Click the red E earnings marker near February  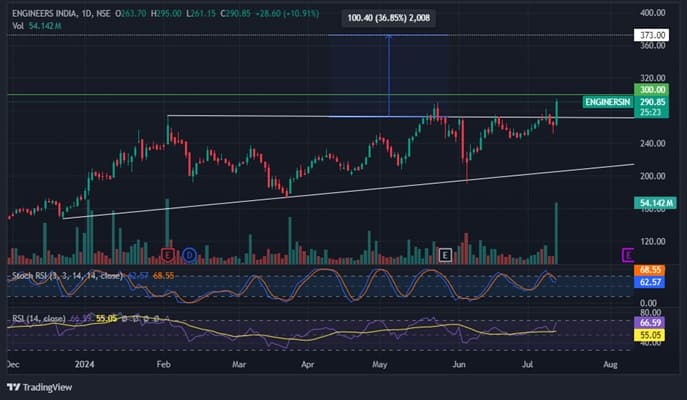[x=167, y=255]
